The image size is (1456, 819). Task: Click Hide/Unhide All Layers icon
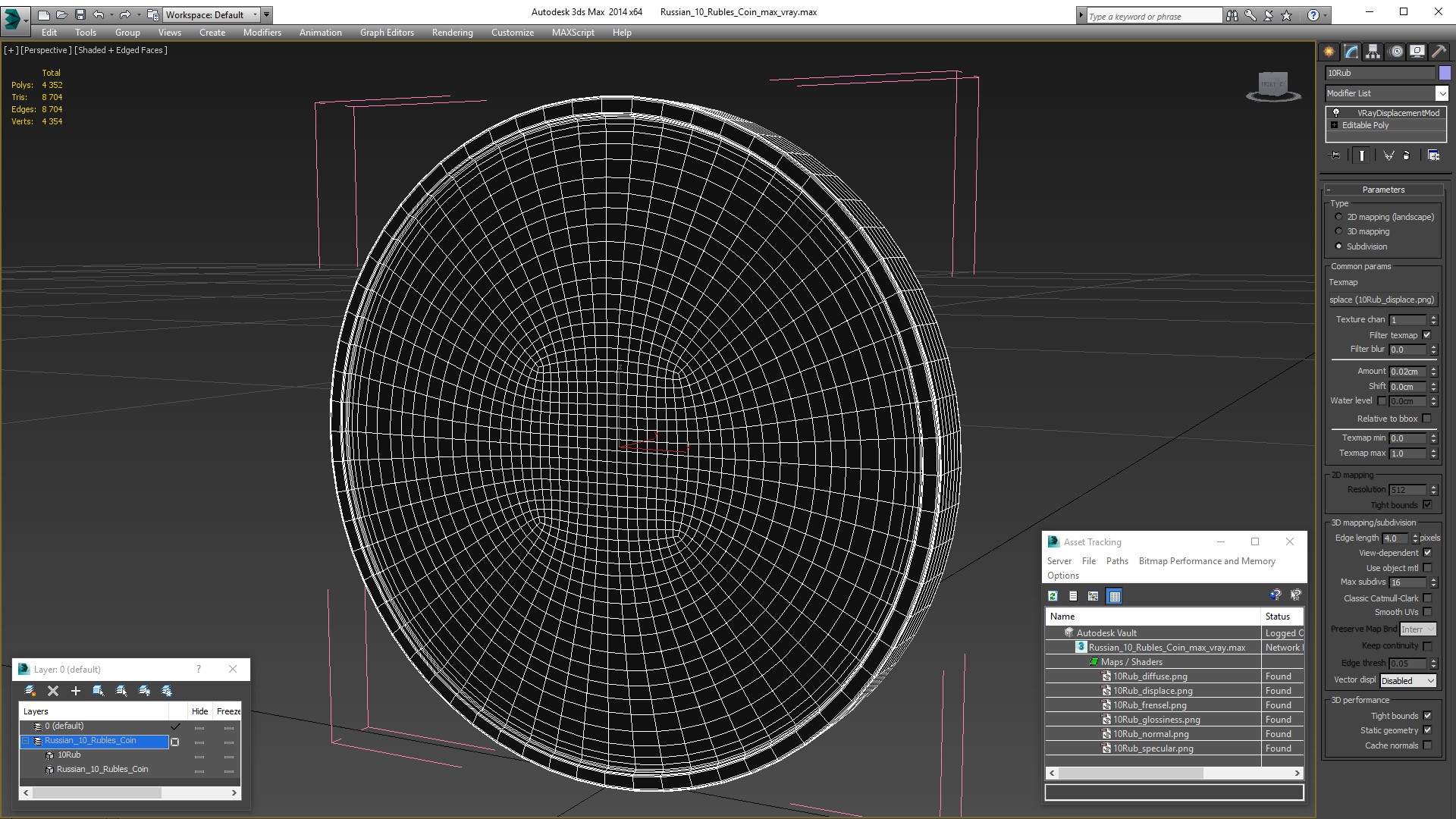coord(144,691)
